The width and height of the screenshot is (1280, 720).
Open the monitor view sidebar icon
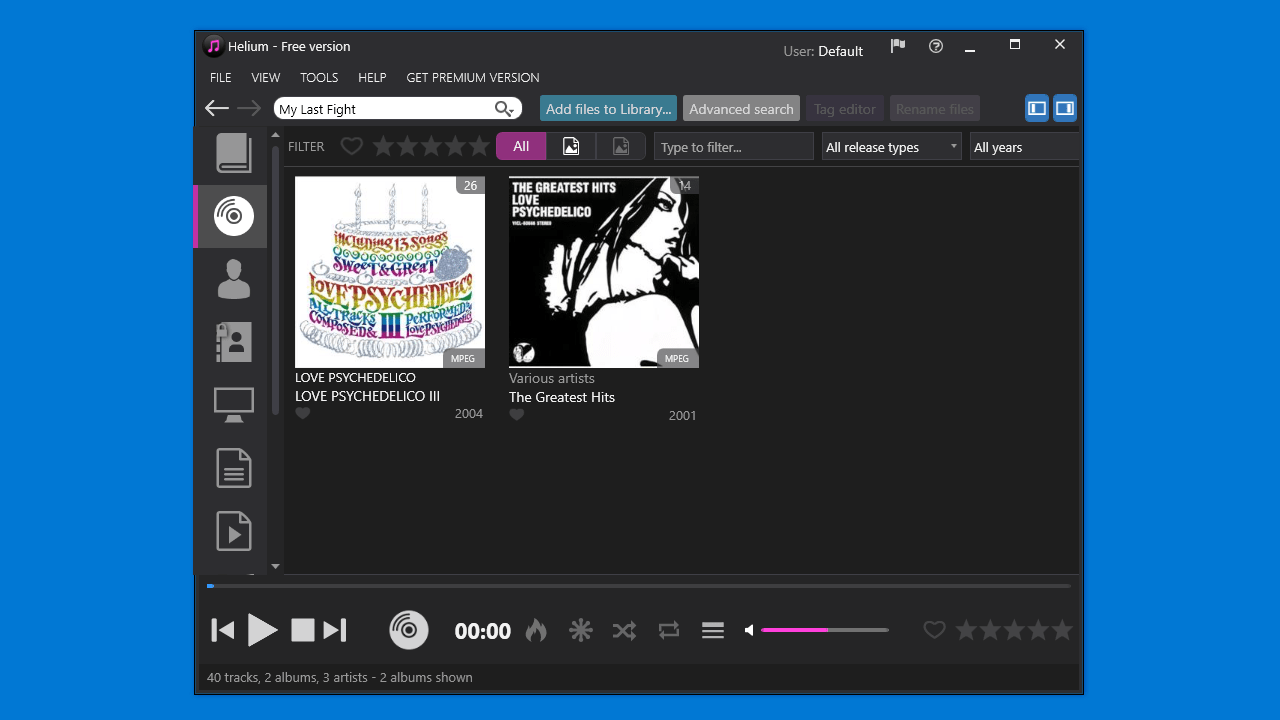point(233,405)
